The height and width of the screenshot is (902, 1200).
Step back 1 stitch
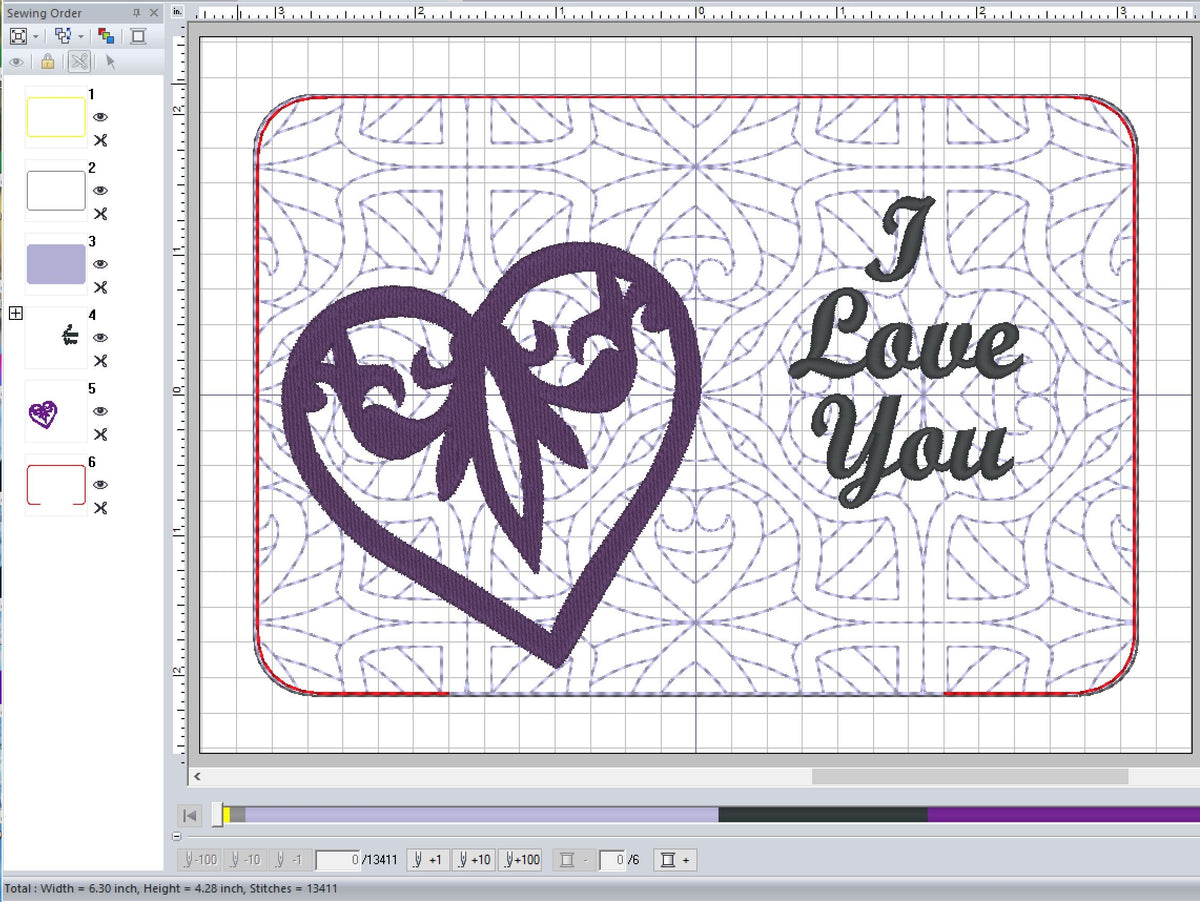289,860
